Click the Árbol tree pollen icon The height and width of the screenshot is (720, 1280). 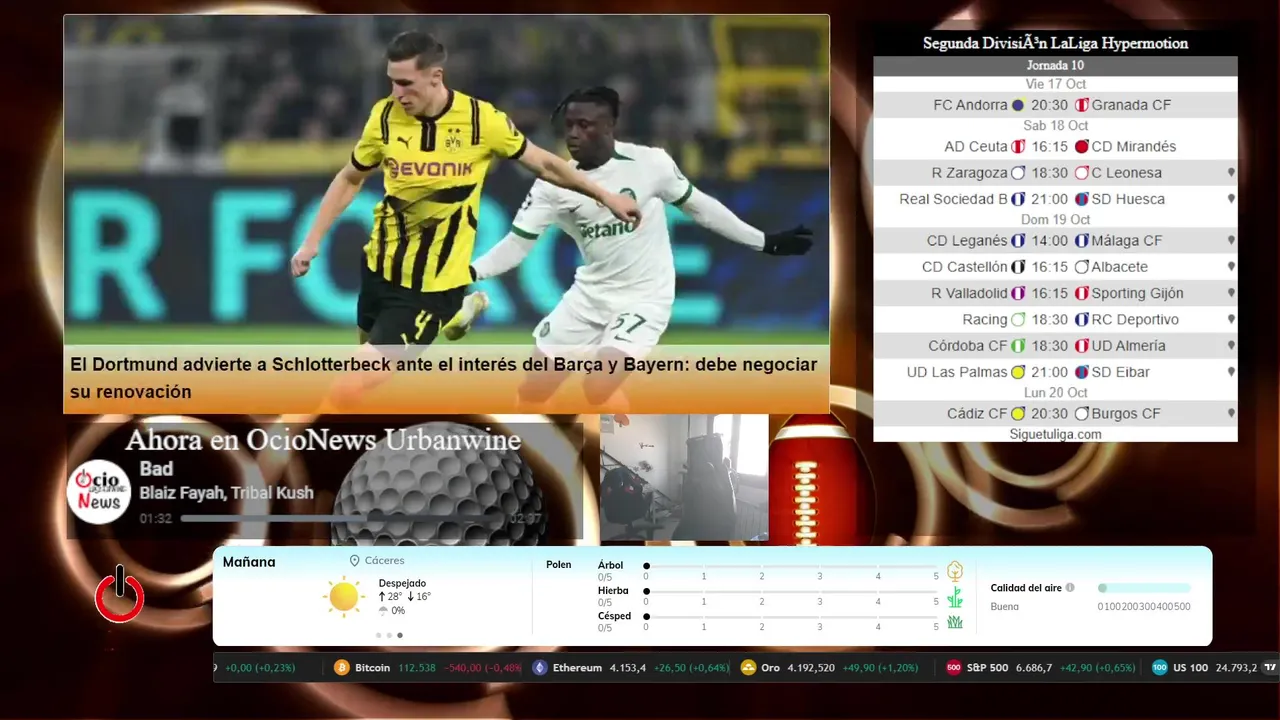(x=955, y=571)
